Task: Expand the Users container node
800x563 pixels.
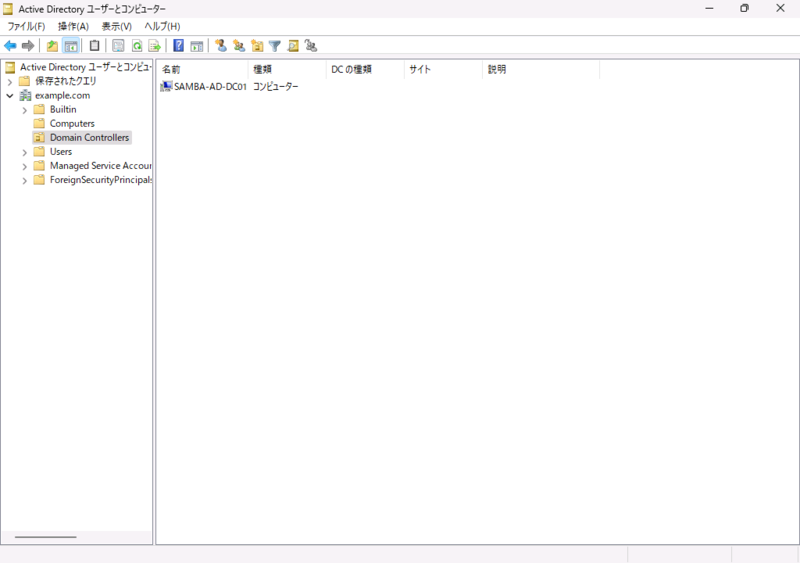Action: click(24, 152)
